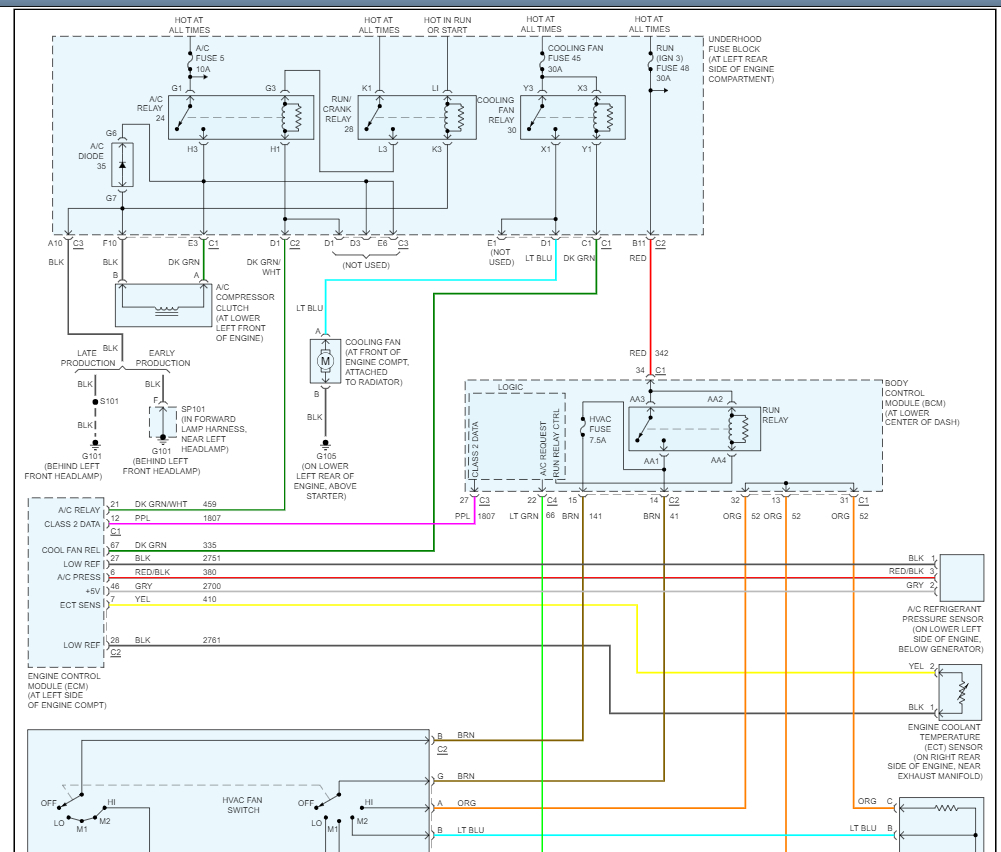Select the HVAC 7.5A fuse in the BCM
The height and width of the screenshot is (852, 1001).
582,430
